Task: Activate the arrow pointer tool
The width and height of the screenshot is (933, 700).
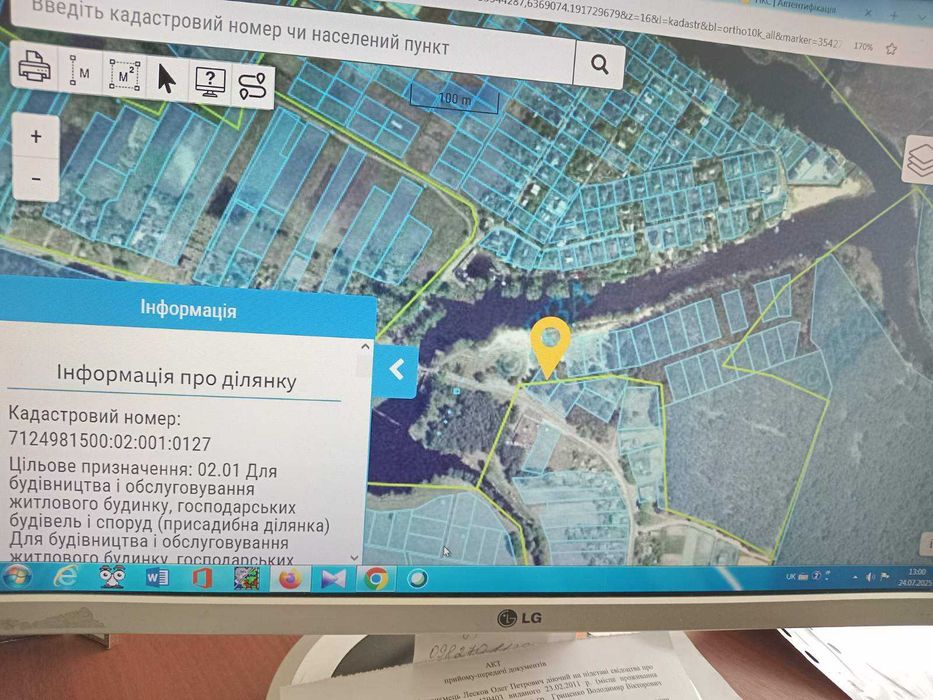Action: click(167, 78)
